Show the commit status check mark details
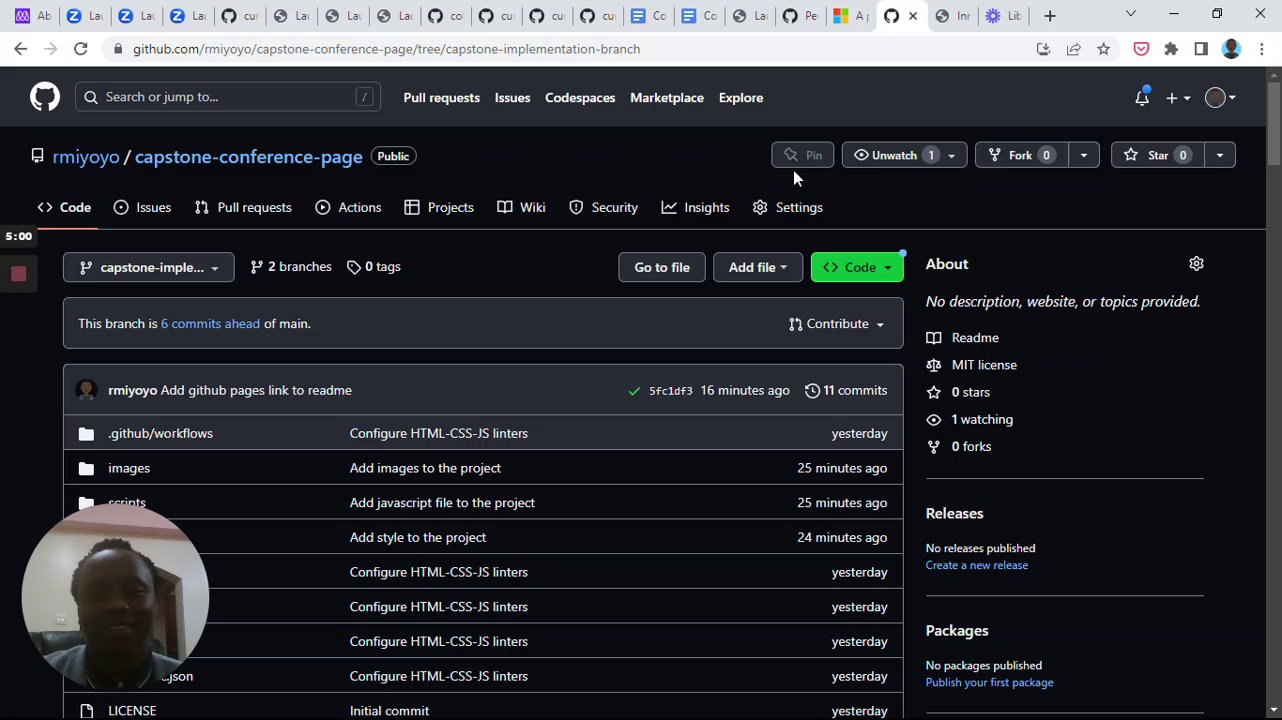The width and height of the screenshot is (1282, 720). 634,391
